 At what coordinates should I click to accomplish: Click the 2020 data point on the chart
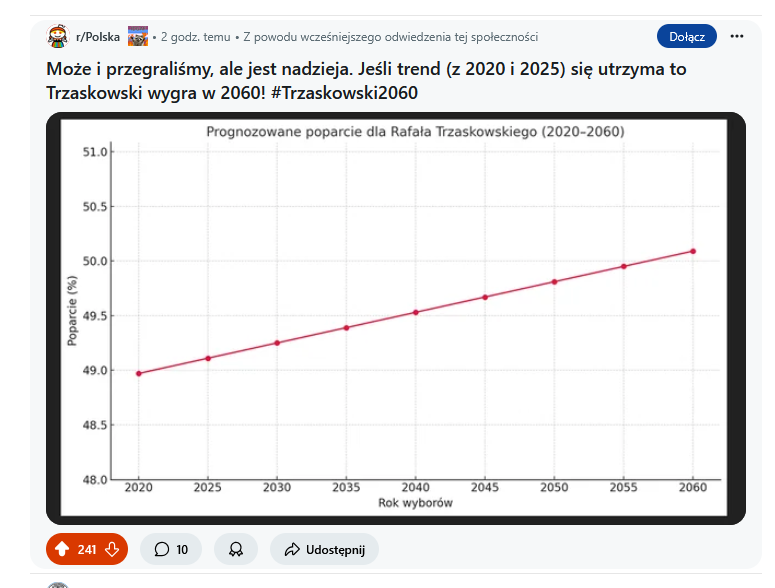pos(138,373)
